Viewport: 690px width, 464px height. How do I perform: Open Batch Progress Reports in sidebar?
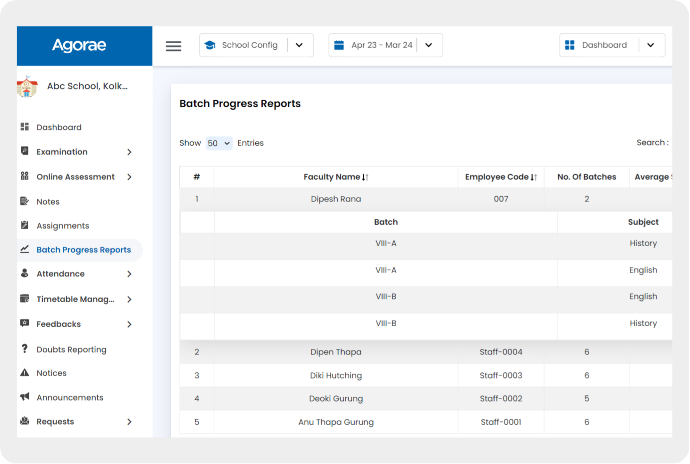83,250
